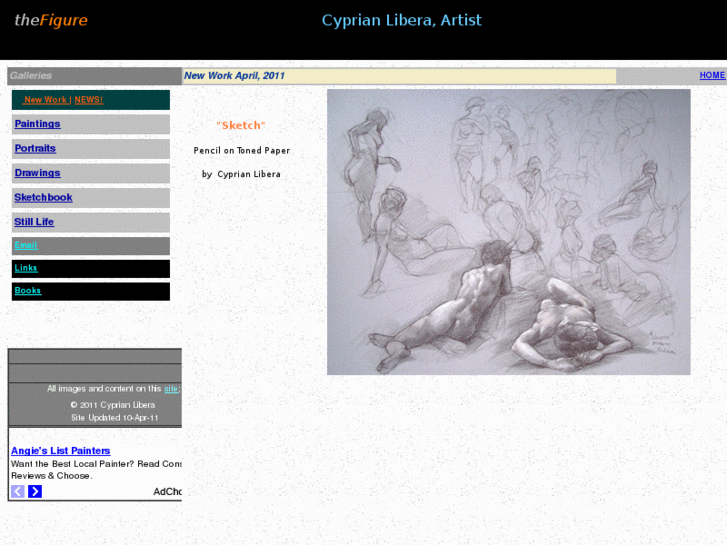Return to the HOME page
727x545 pixels.
712,75
